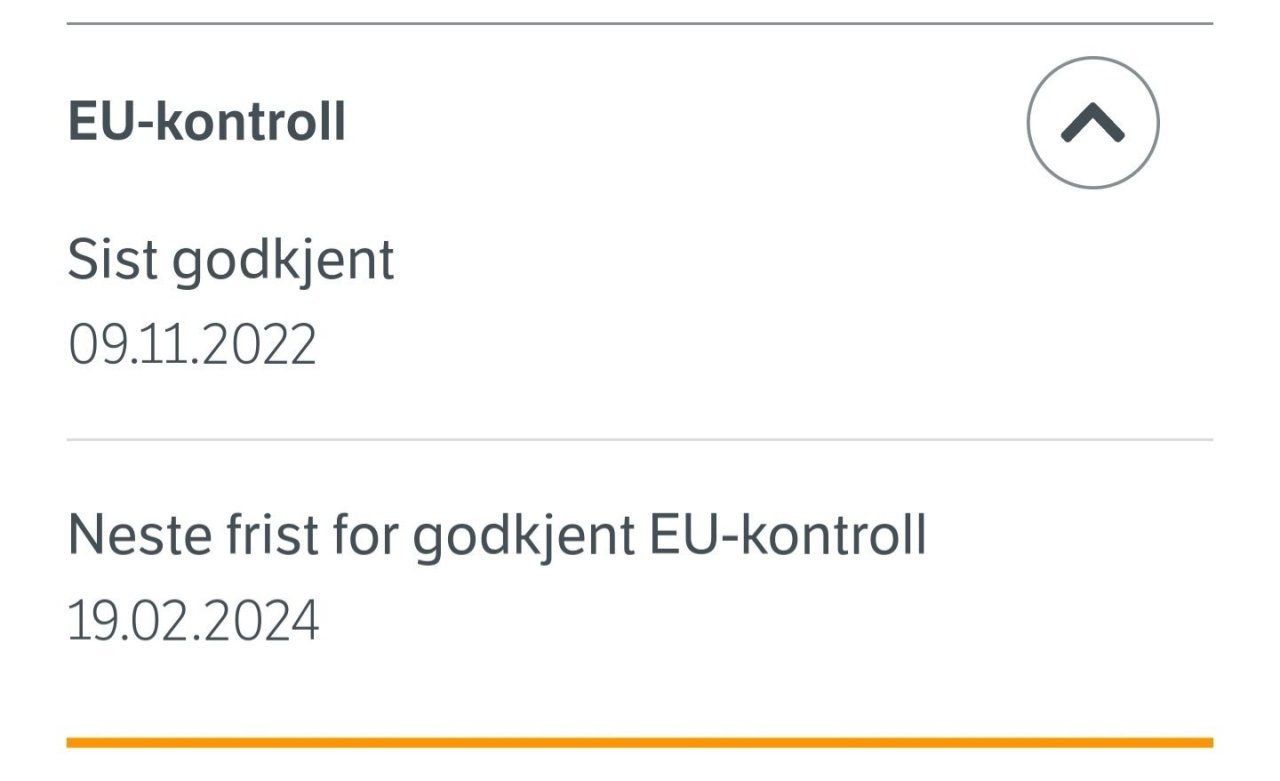The width and height of the screenshot is (1280, 781).
Task: Select the "Neste frist for godkjent EU-kontroll" label
Action: [497, 536]
